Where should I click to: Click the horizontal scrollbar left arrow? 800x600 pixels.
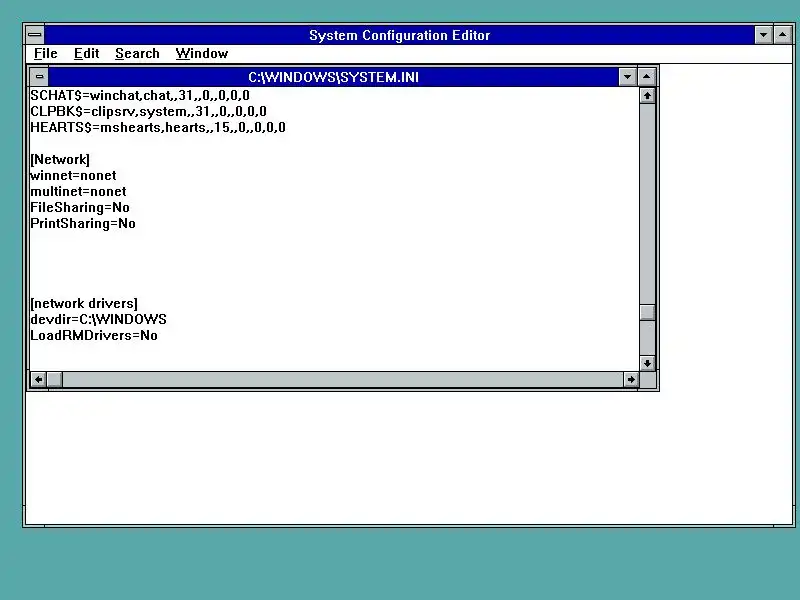(38, 380)
